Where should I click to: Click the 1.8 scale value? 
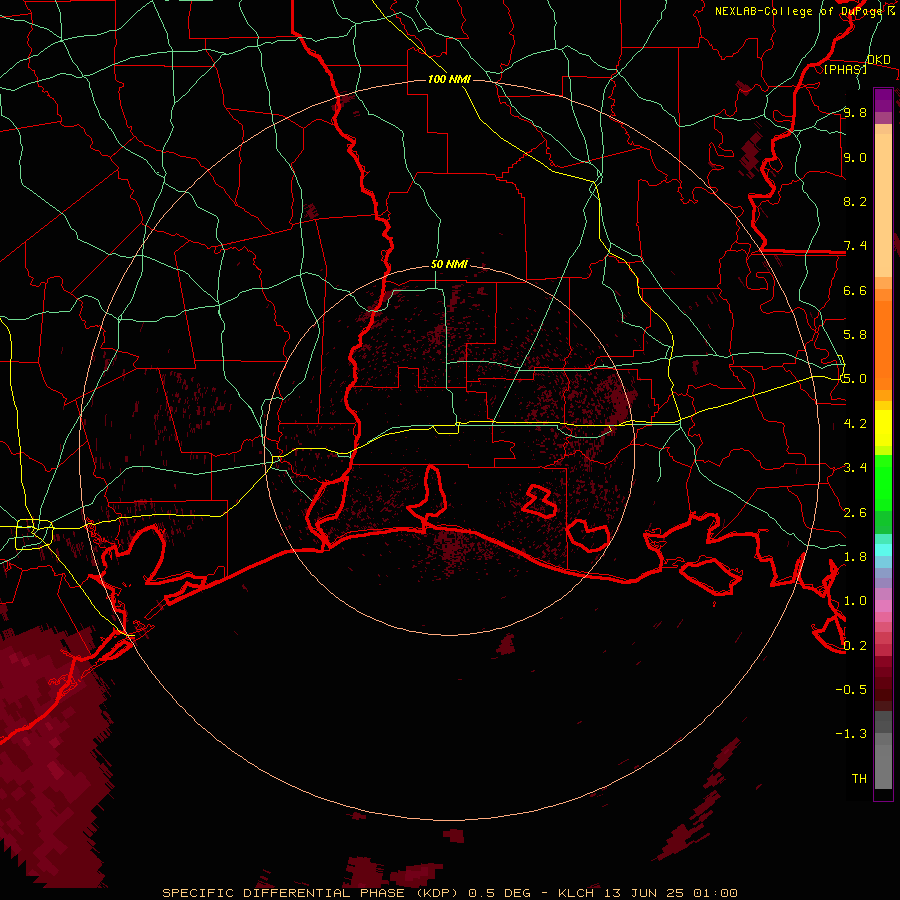click(855, 556)
